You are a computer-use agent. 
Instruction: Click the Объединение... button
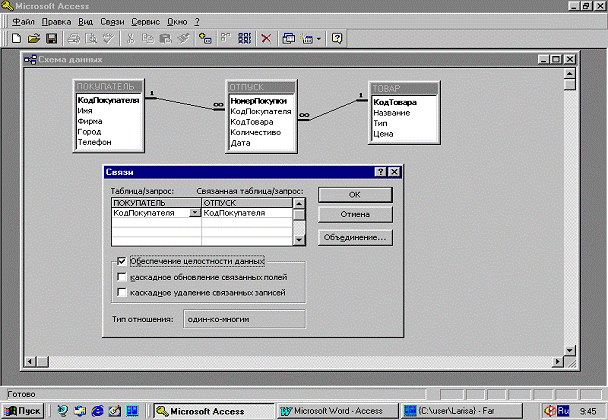[x=353, y=238]
